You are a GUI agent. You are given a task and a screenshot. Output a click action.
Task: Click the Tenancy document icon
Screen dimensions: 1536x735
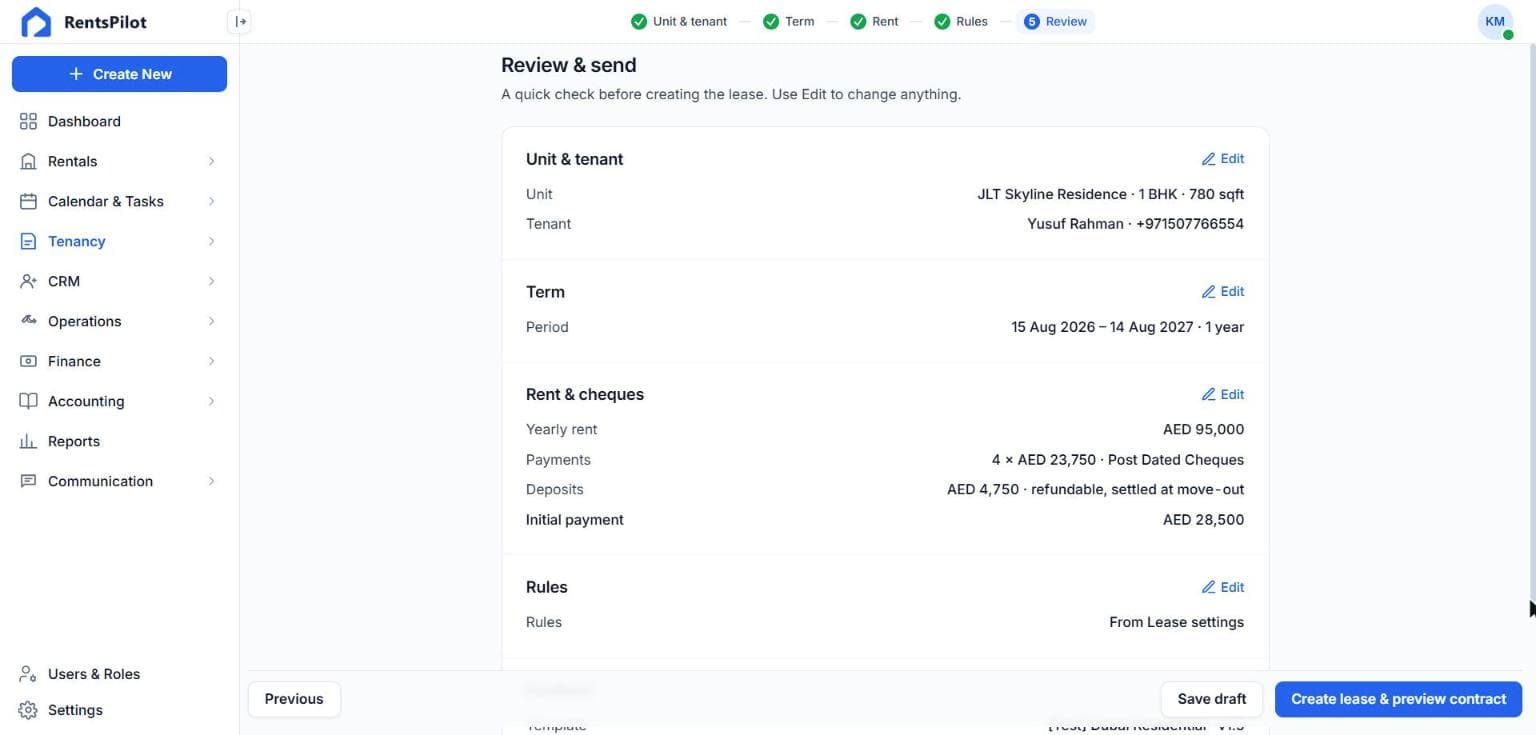coord(28,241)
